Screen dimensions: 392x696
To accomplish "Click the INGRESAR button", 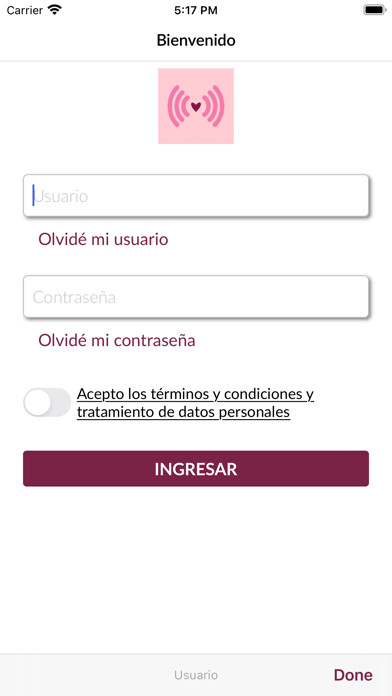I will click(196, 469).
